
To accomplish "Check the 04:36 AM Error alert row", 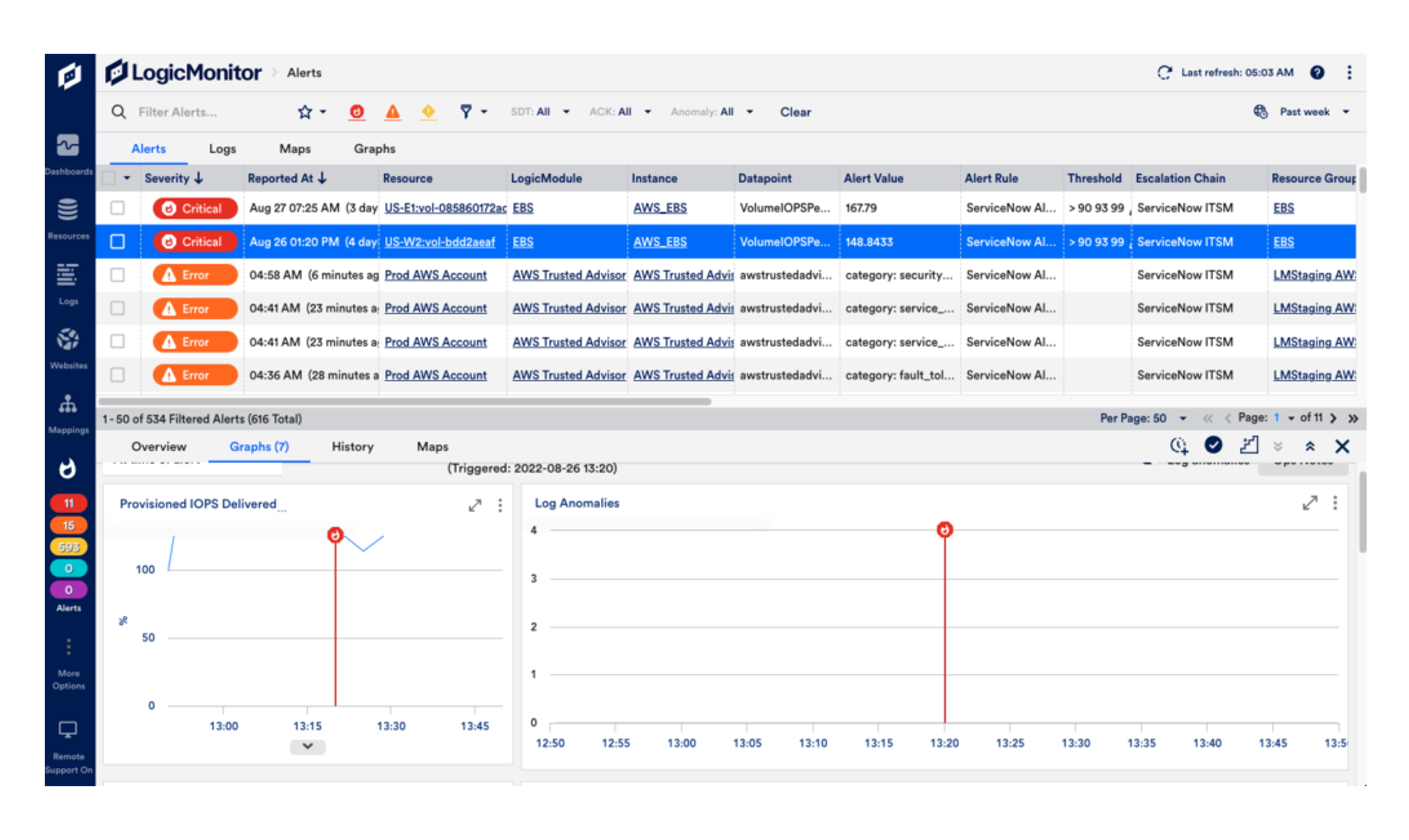I will [118, 375].
